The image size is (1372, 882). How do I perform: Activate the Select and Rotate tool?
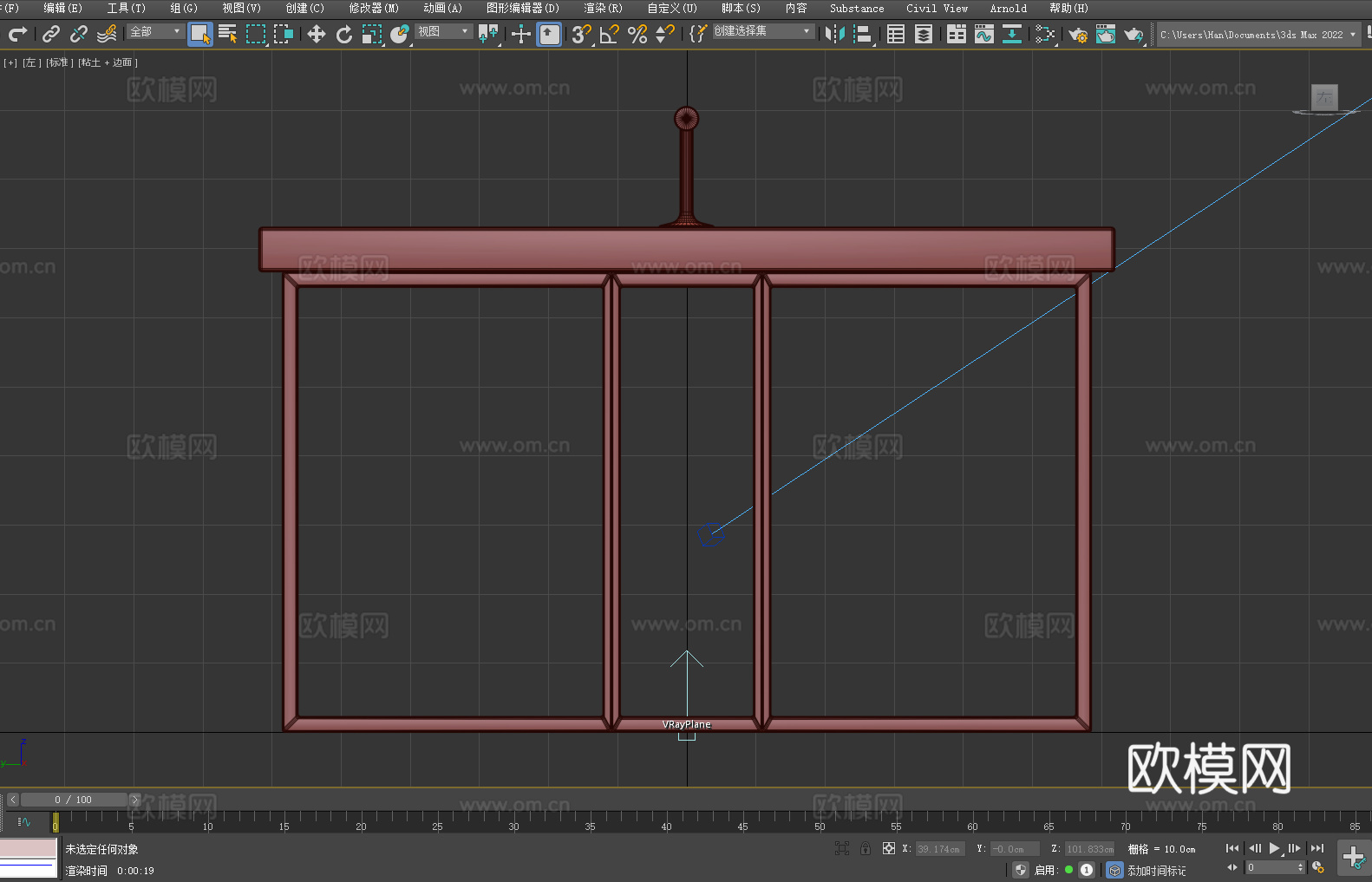coord(344,34)
